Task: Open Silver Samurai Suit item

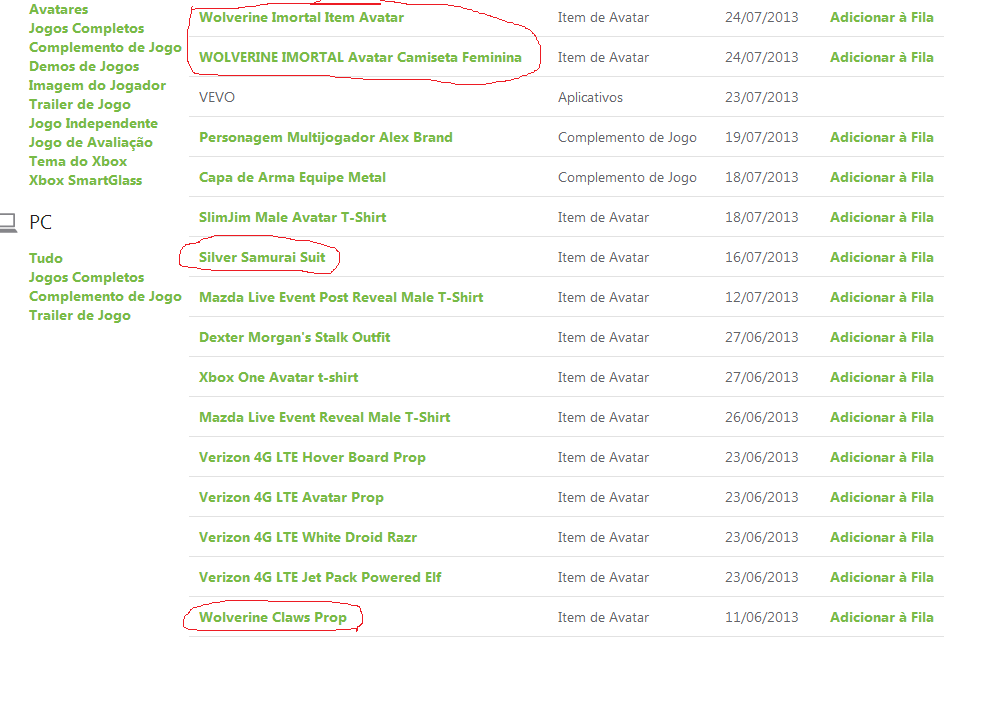Action: click(x=262, y=257)
